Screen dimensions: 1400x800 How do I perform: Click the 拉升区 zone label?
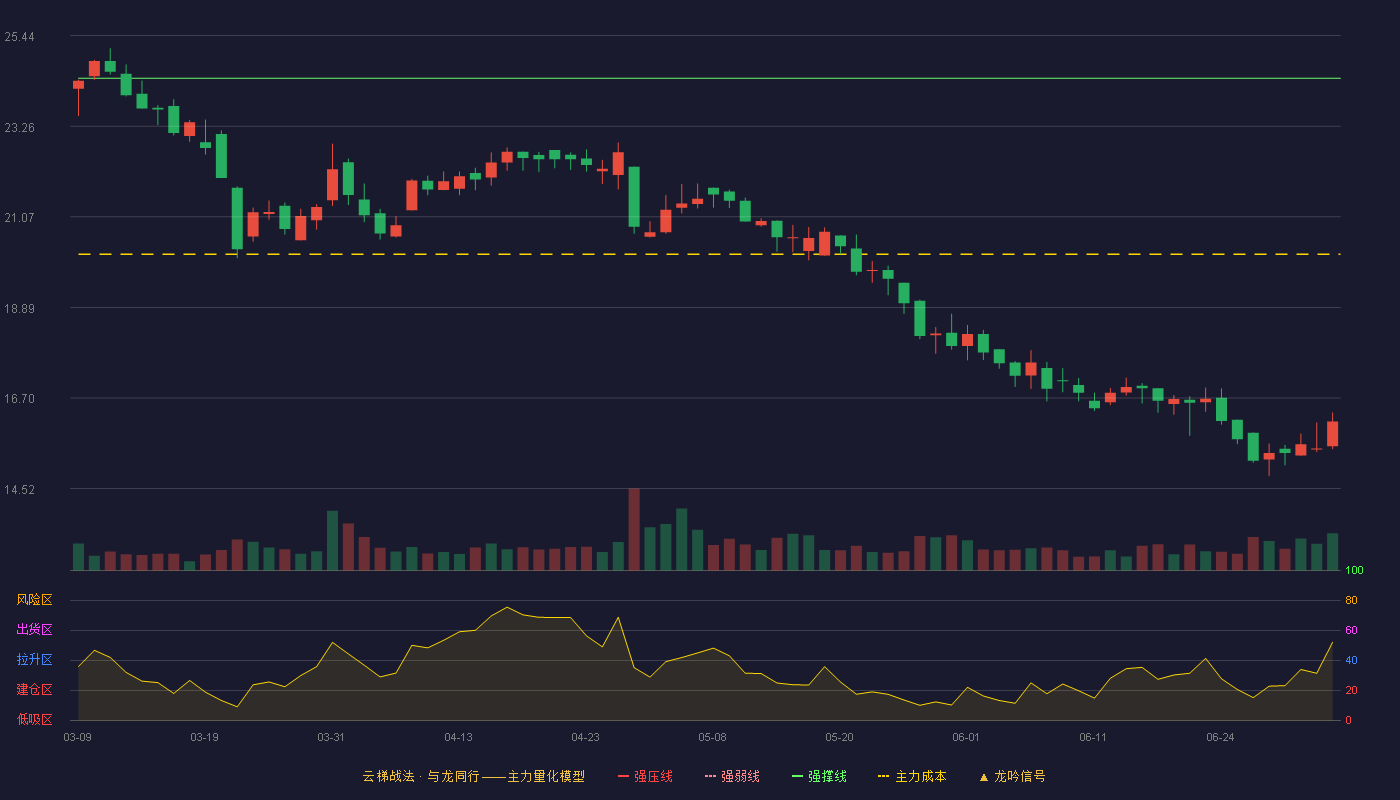34,660
